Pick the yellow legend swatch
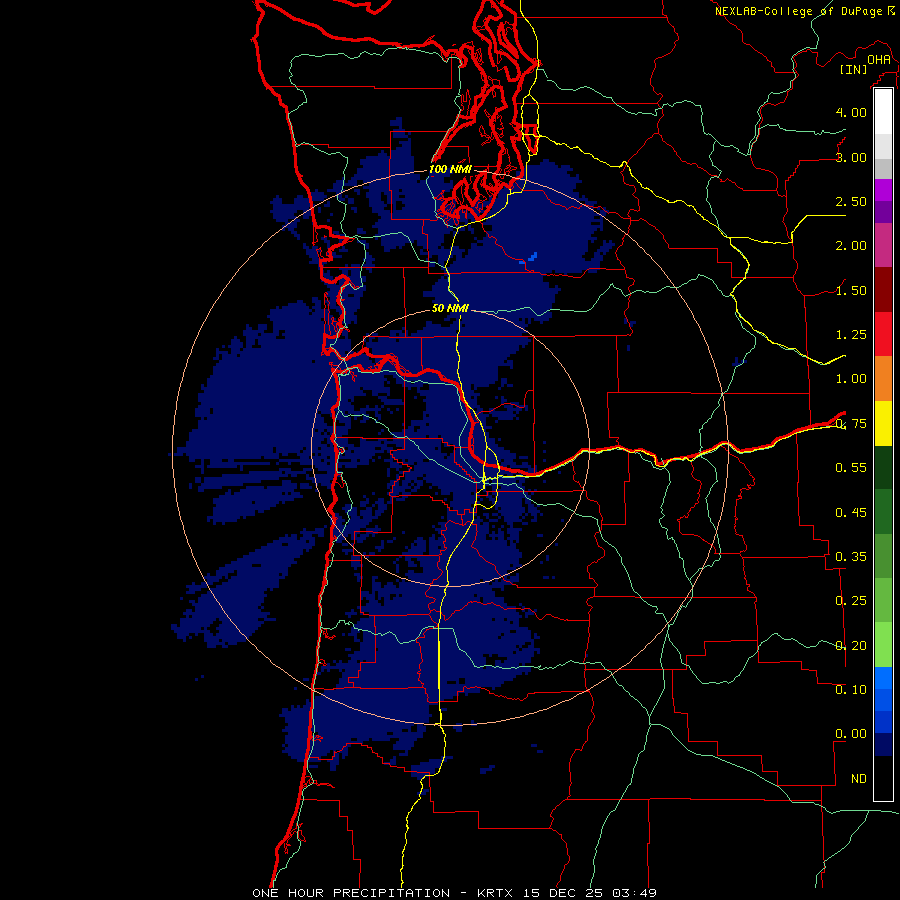The width and height of the screenshot is (900, 900). 883,423
